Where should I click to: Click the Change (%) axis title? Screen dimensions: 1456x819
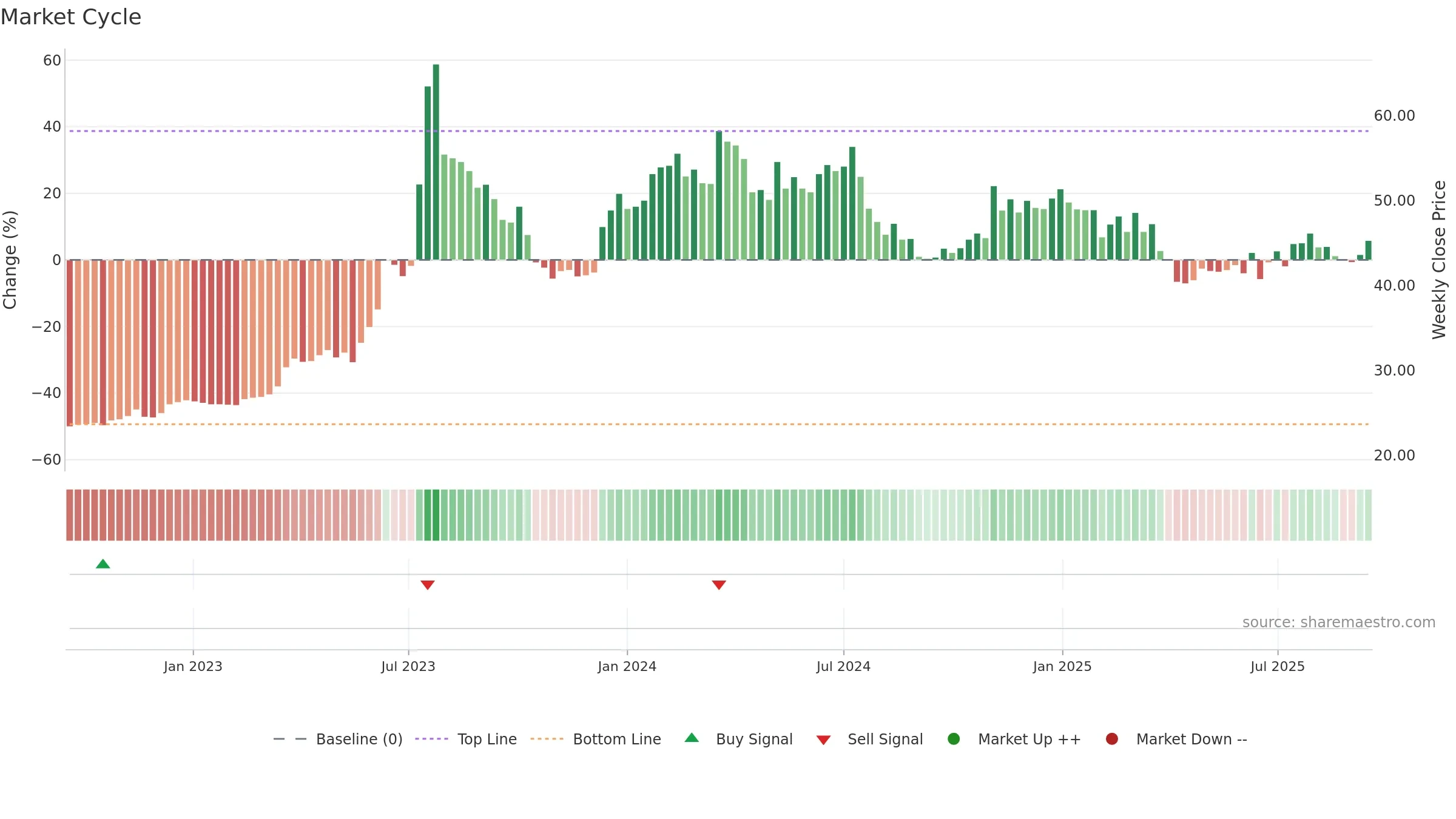pos(10,260)
